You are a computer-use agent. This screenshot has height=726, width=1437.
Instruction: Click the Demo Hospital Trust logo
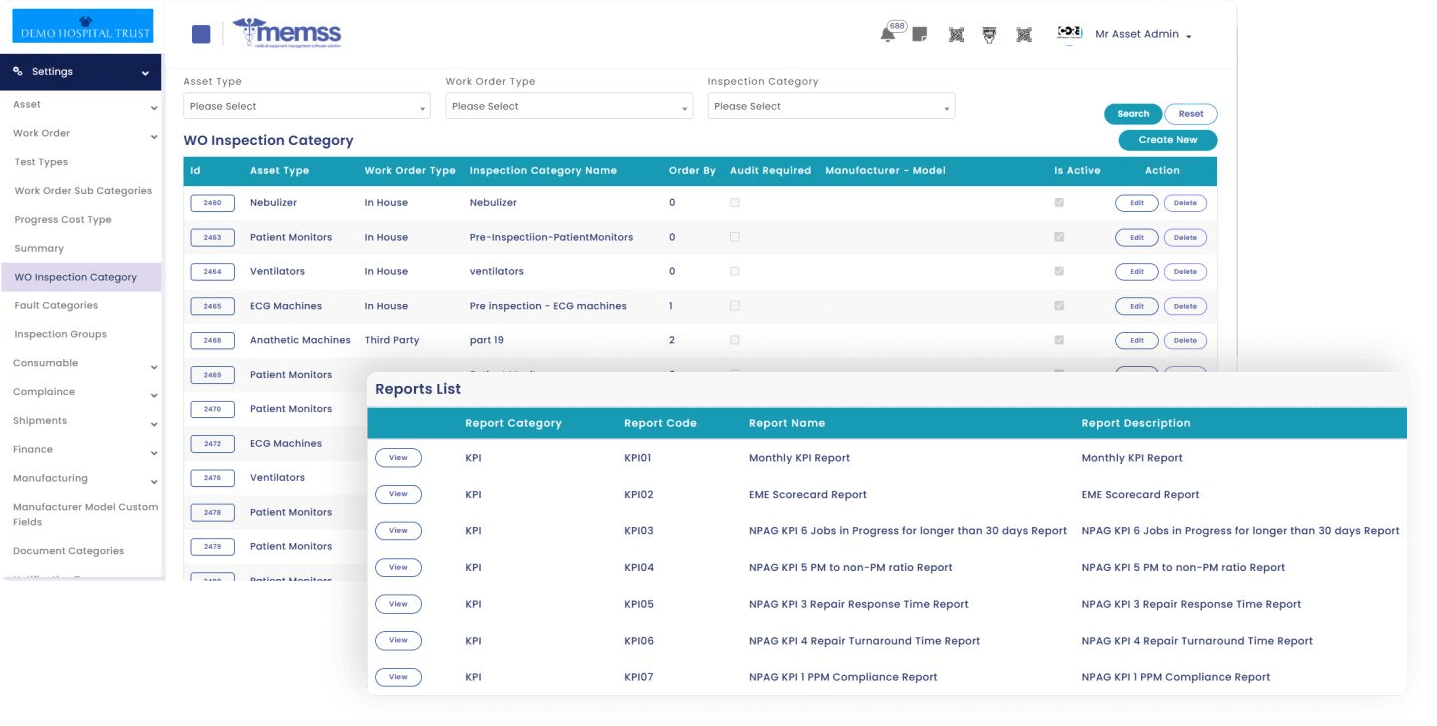83,26
